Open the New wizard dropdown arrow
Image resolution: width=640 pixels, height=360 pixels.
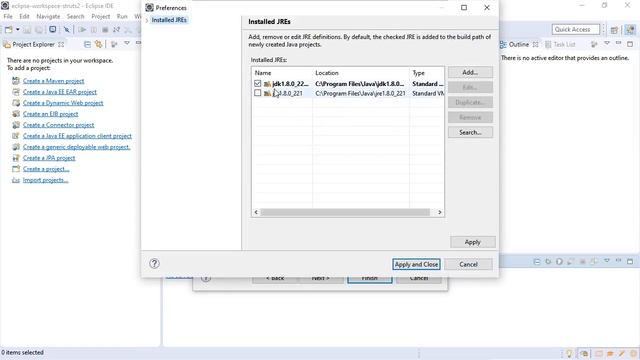coord(18,30)
